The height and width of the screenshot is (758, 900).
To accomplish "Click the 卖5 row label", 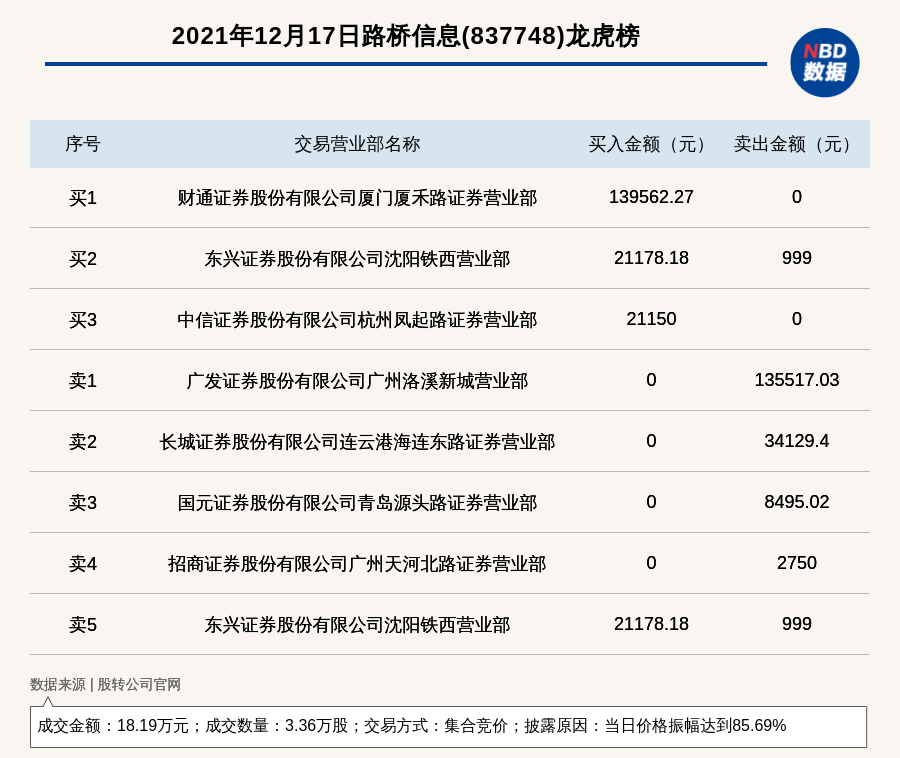I will (83, 624).
